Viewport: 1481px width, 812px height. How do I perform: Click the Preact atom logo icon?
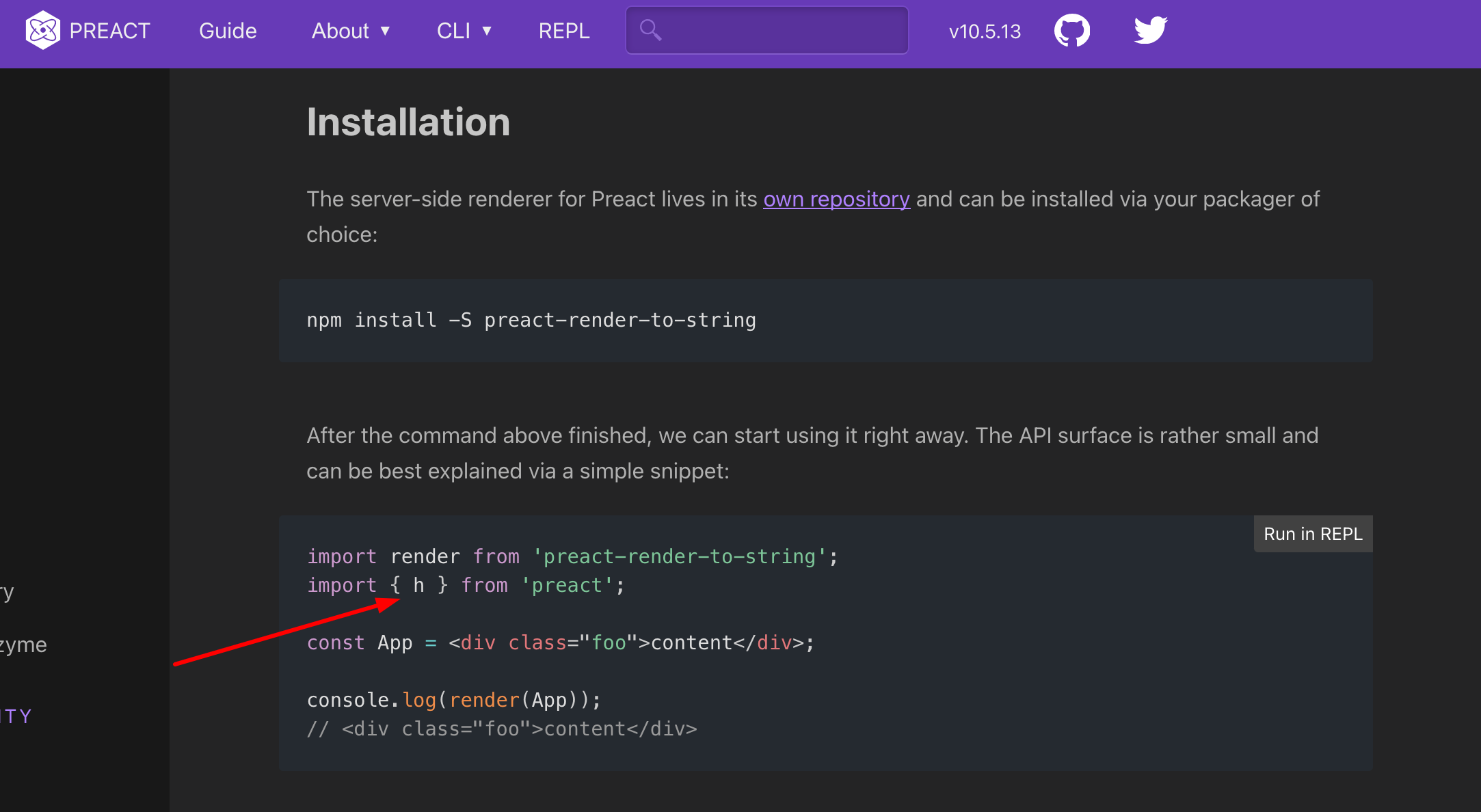pyautogui.click(x=42, y=31)
